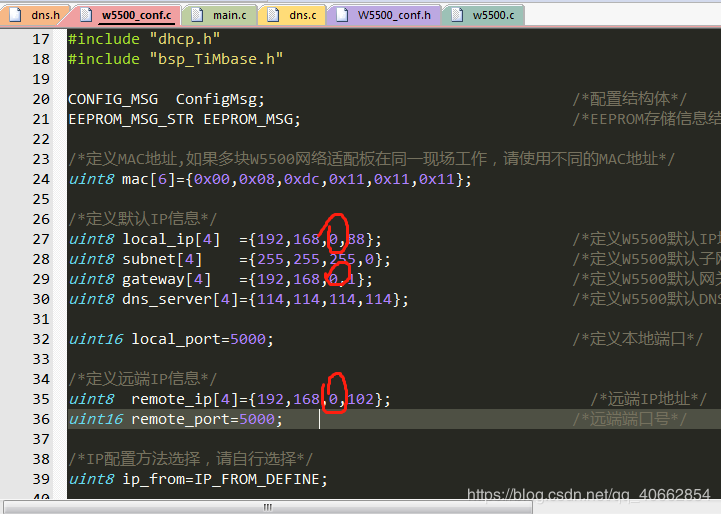The width and height of the screenshot is (721, 514).
Task: Click the file icon on w5500_conf.c tab
Action: [86, 15]
